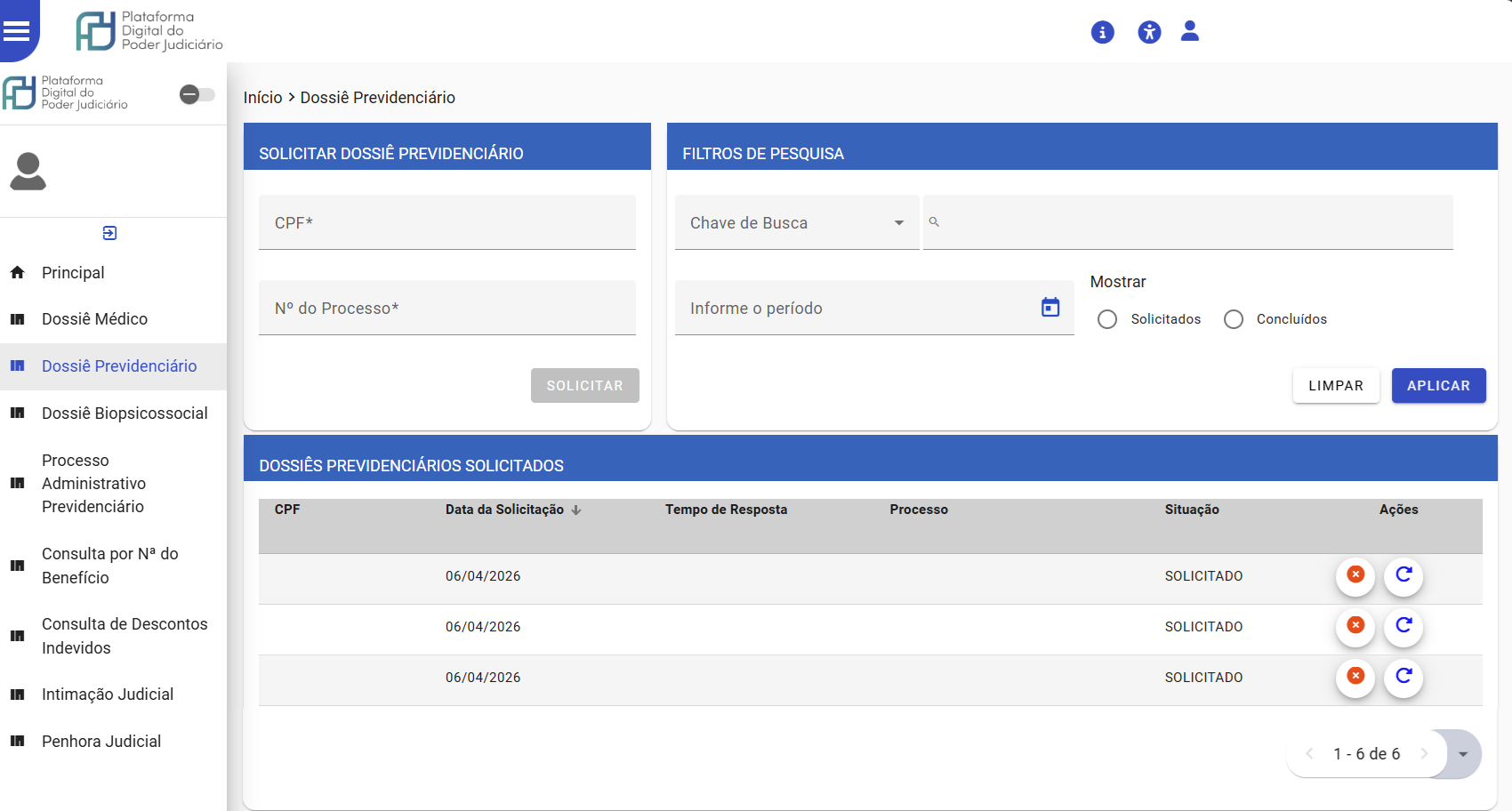Click the LIMPAR button
Viewport: 1512px width, 811px height.
pos(1336,386)
